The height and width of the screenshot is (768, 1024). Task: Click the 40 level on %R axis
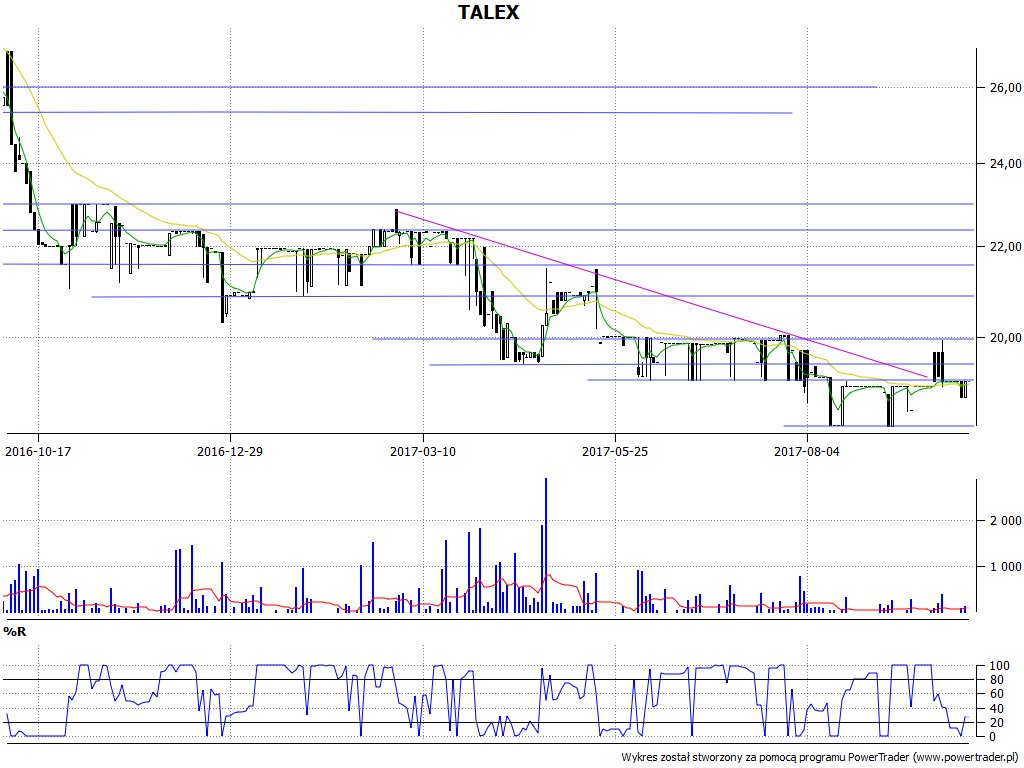tap(997, 709)
